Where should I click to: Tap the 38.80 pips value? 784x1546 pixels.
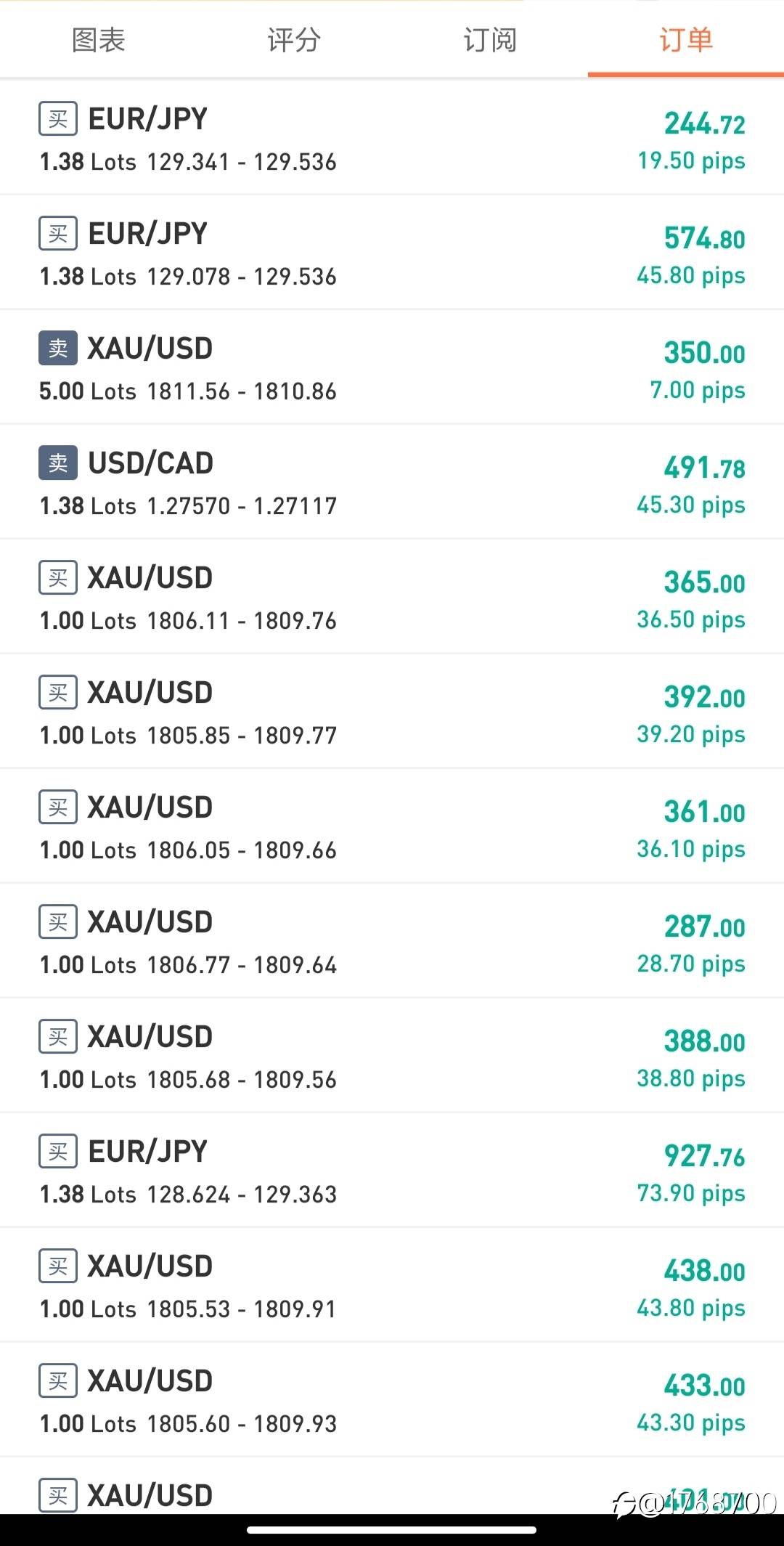(x=691, y=1079)
